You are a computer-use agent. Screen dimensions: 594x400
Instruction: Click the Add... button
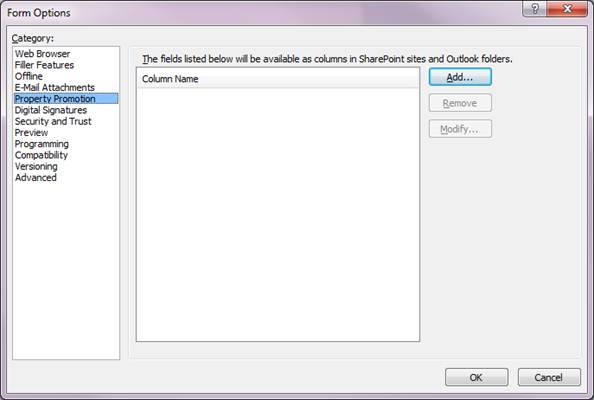pyautogui.click(x=460, y=77)
